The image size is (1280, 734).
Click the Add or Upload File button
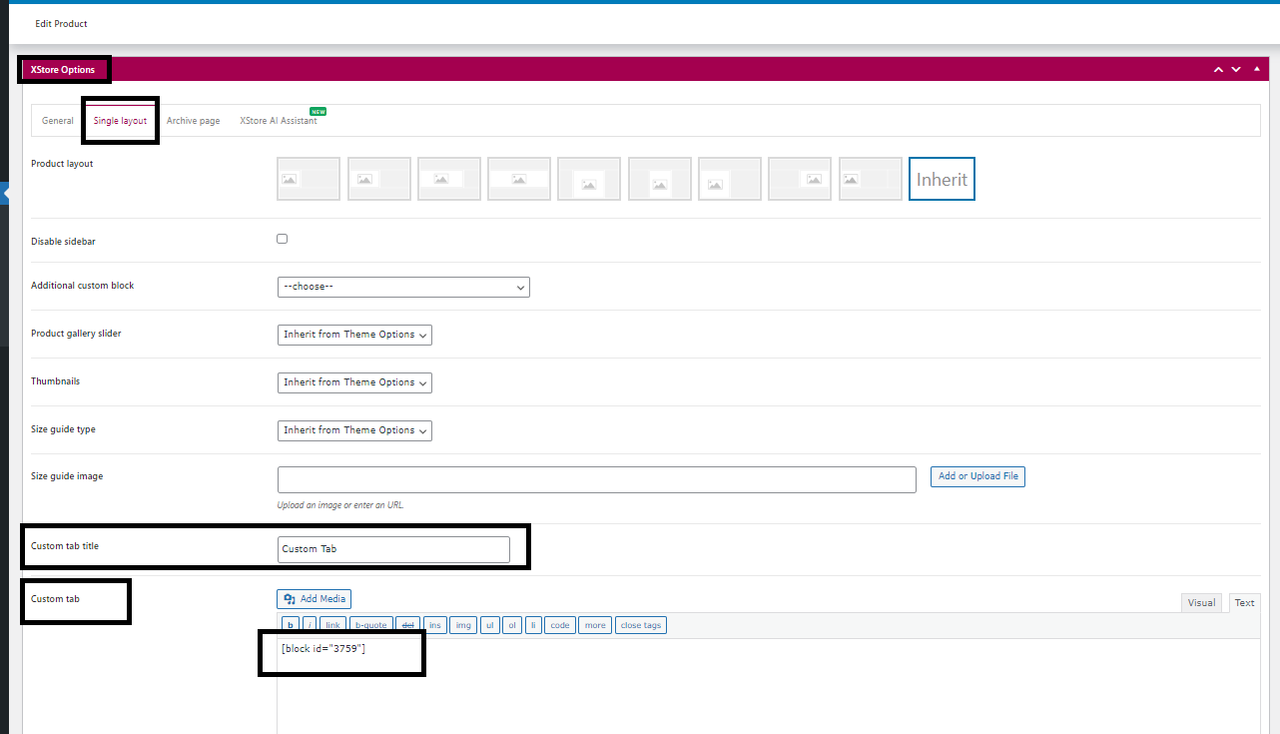(978, 477)
